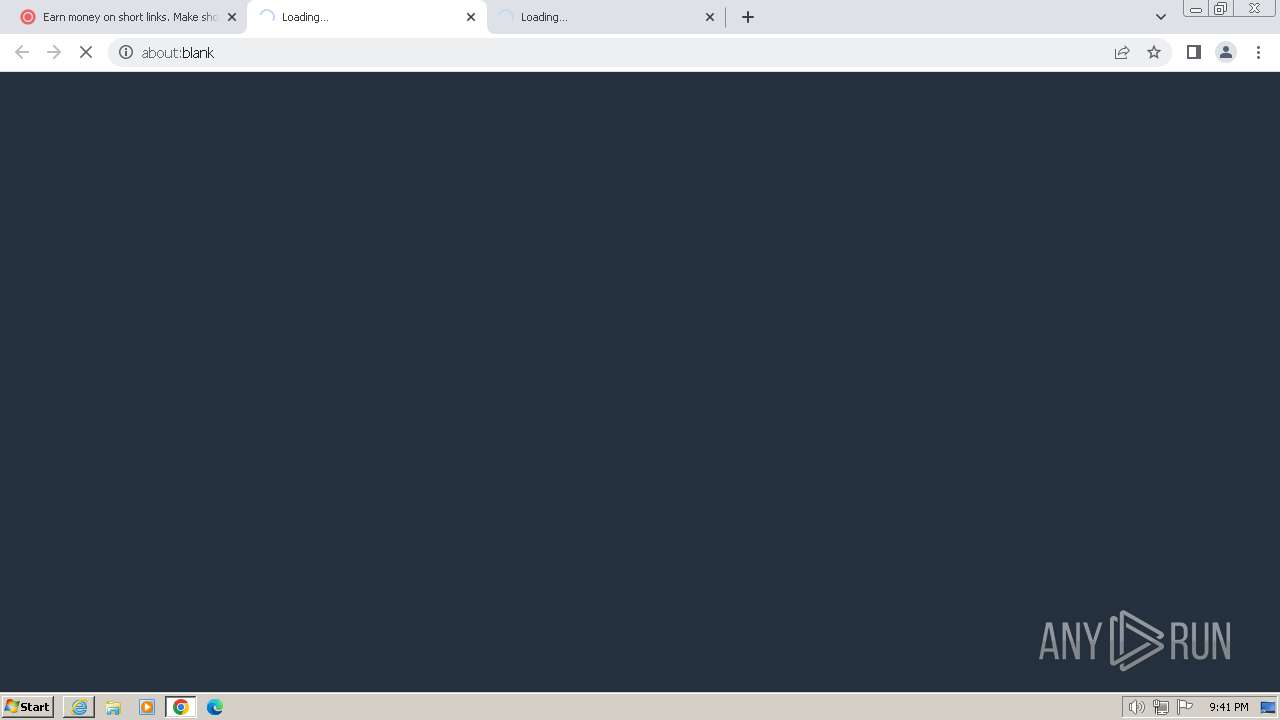Open the Action Center flag icon
The width and height of the screenshot is (1280, 720).
pos(1185,707)
